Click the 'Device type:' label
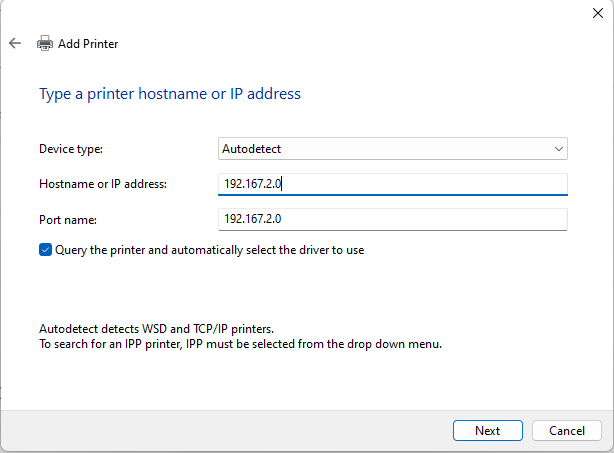614x453 pixels. click(x=71, y=149)
